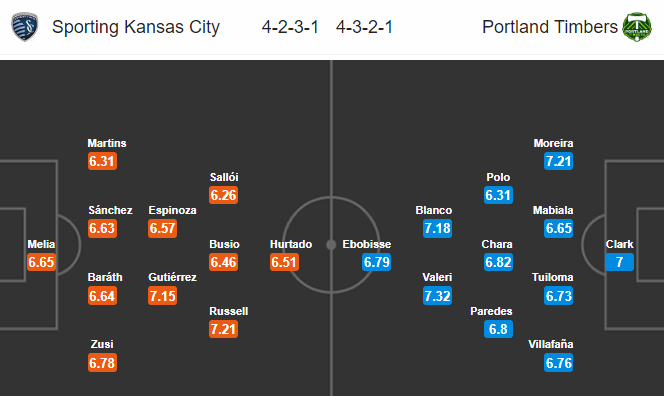Click the Martins player name

coord(107,143)
